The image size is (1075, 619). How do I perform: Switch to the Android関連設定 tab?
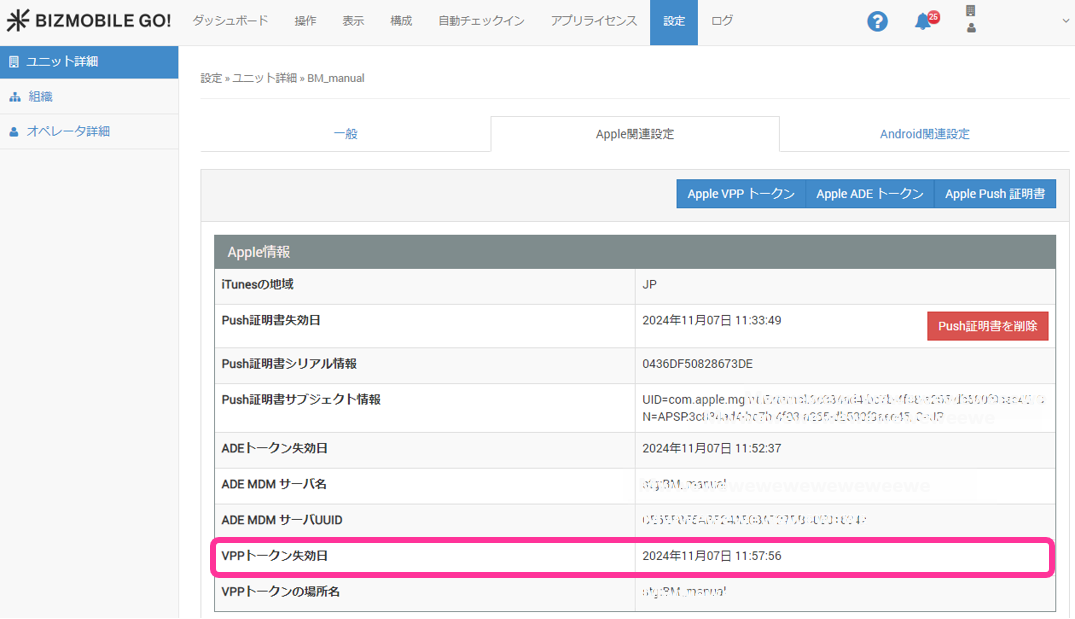[x=924, y=134]
